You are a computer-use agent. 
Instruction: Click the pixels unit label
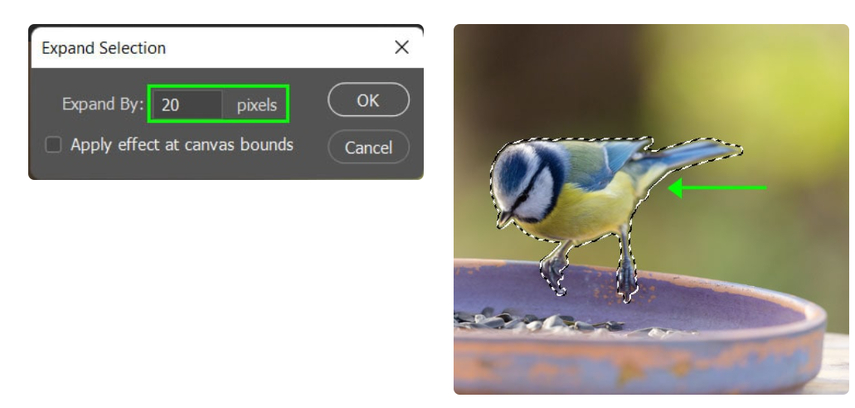256,105
